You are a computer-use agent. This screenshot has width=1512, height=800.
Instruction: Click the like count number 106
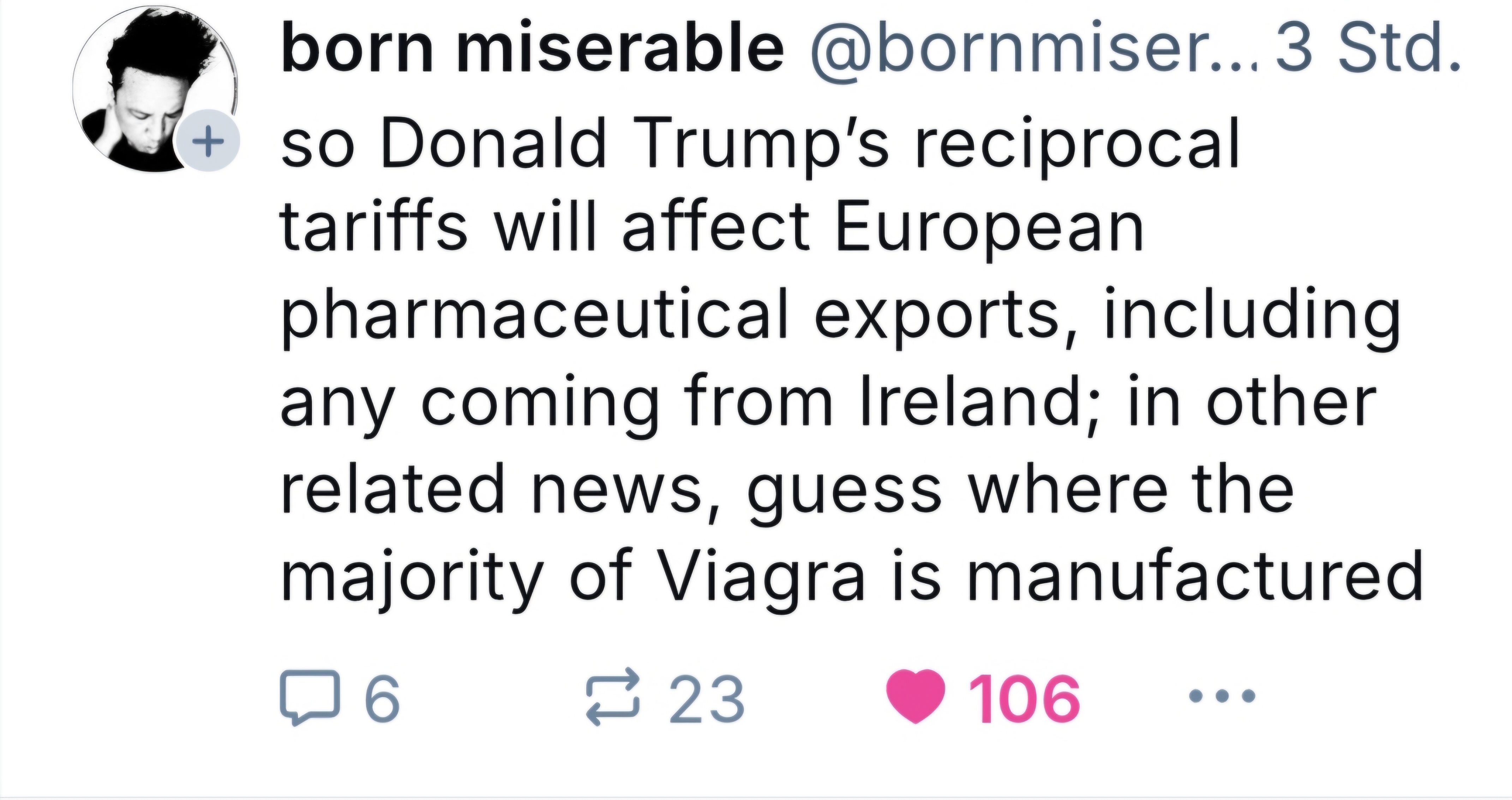pos(1024,698)
